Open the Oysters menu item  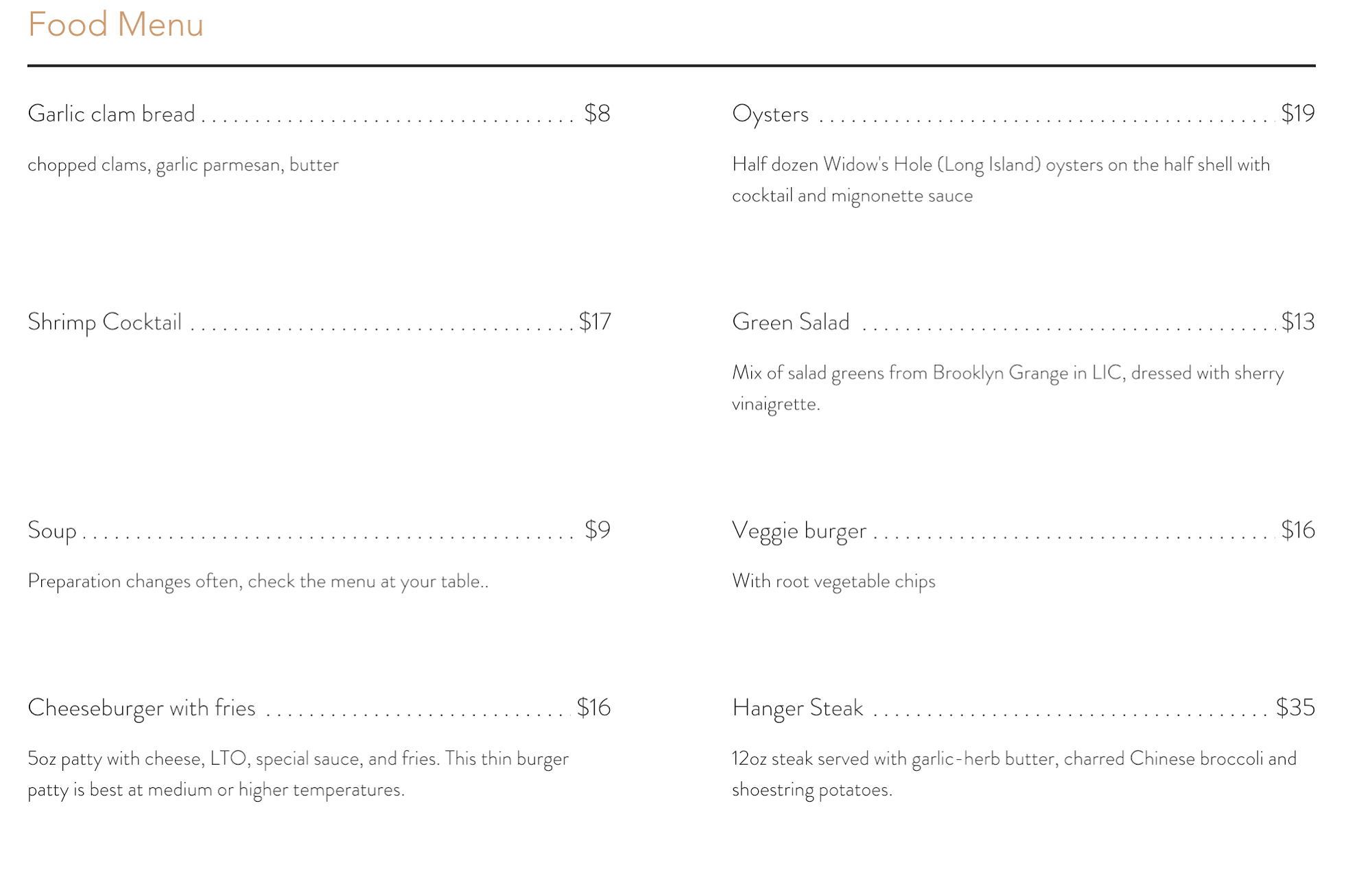pyautogui.click(x=770, y=114)
